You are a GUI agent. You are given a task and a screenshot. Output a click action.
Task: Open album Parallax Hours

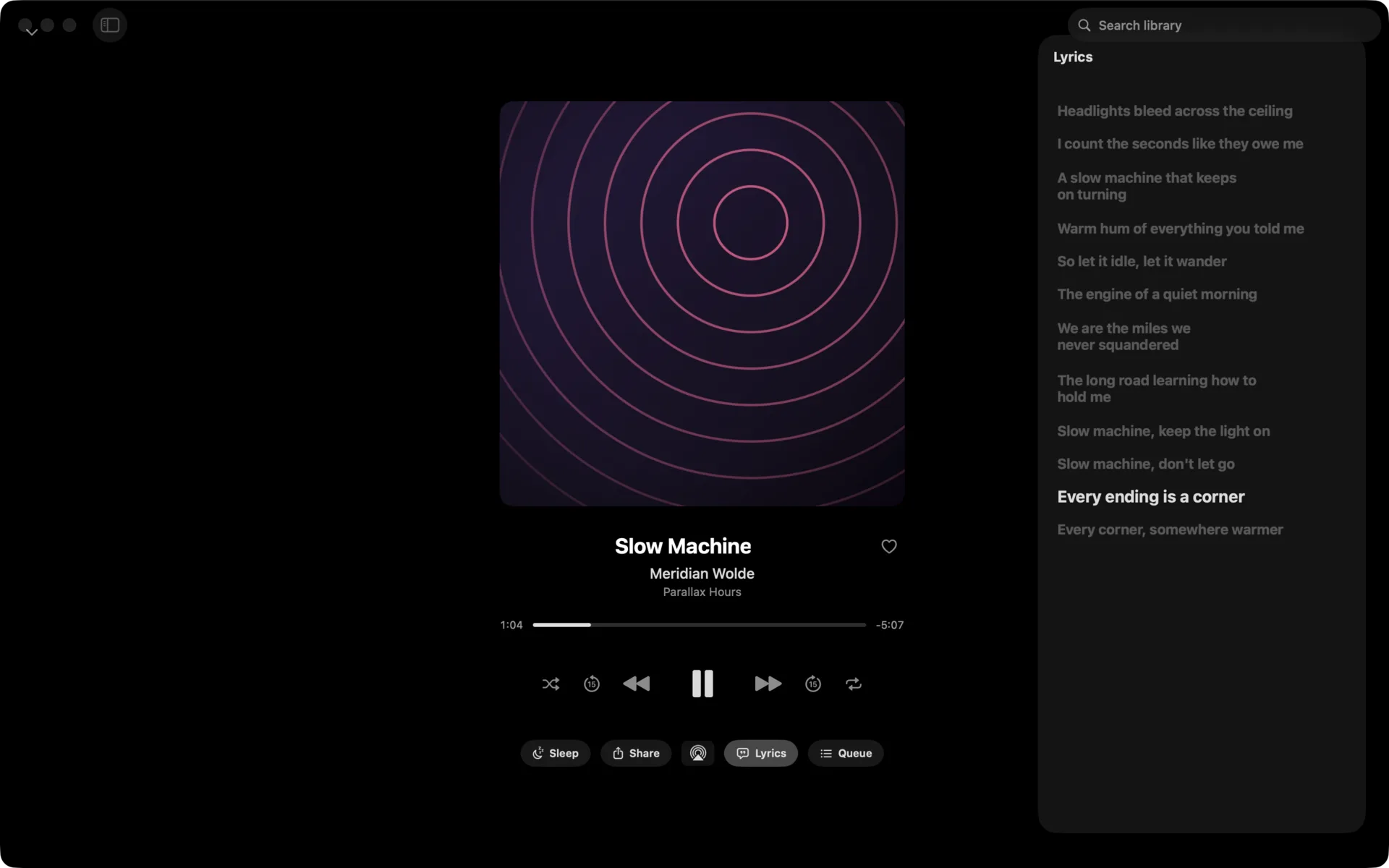point(702,592)
